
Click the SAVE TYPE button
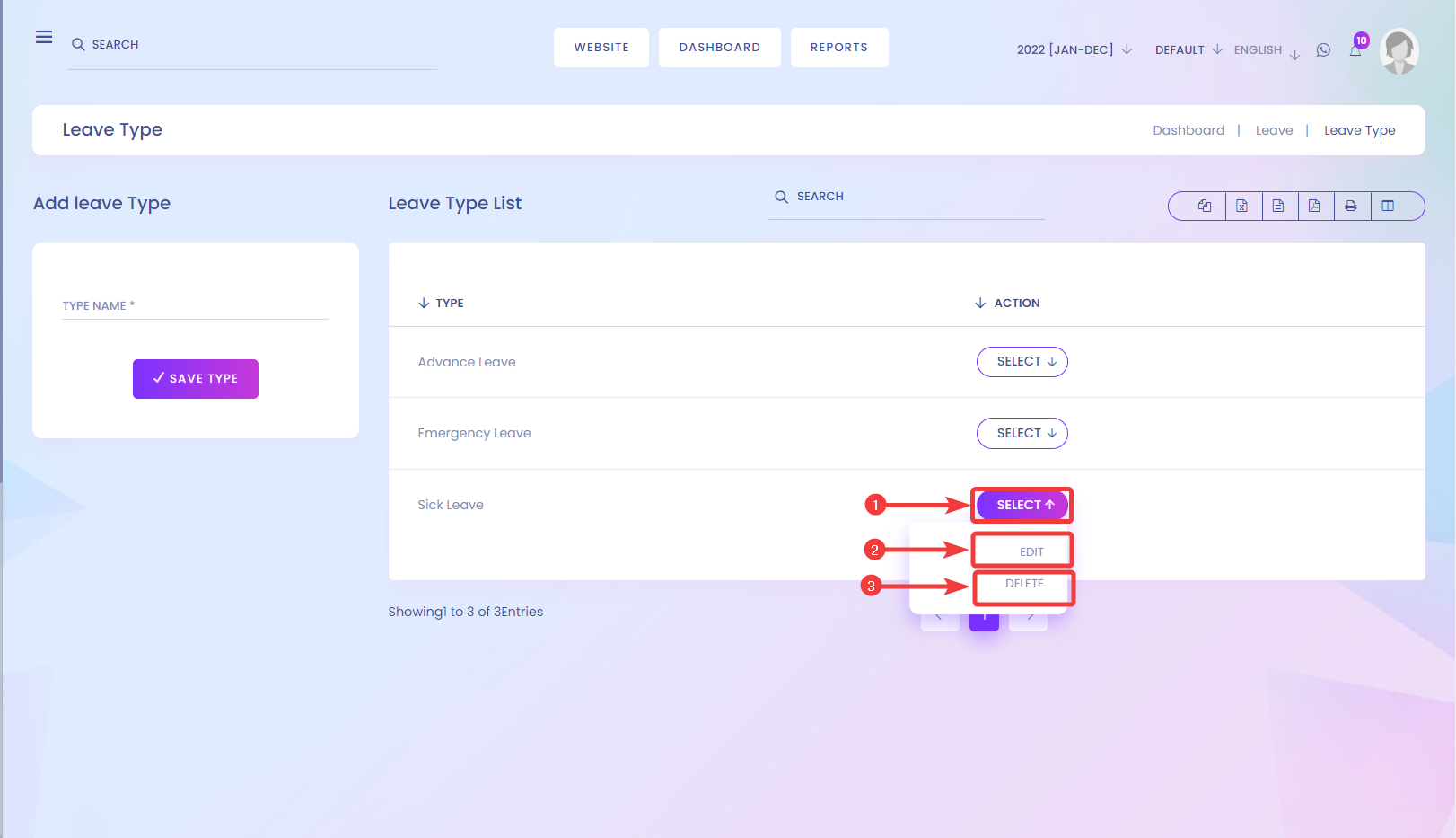point(195,378)
